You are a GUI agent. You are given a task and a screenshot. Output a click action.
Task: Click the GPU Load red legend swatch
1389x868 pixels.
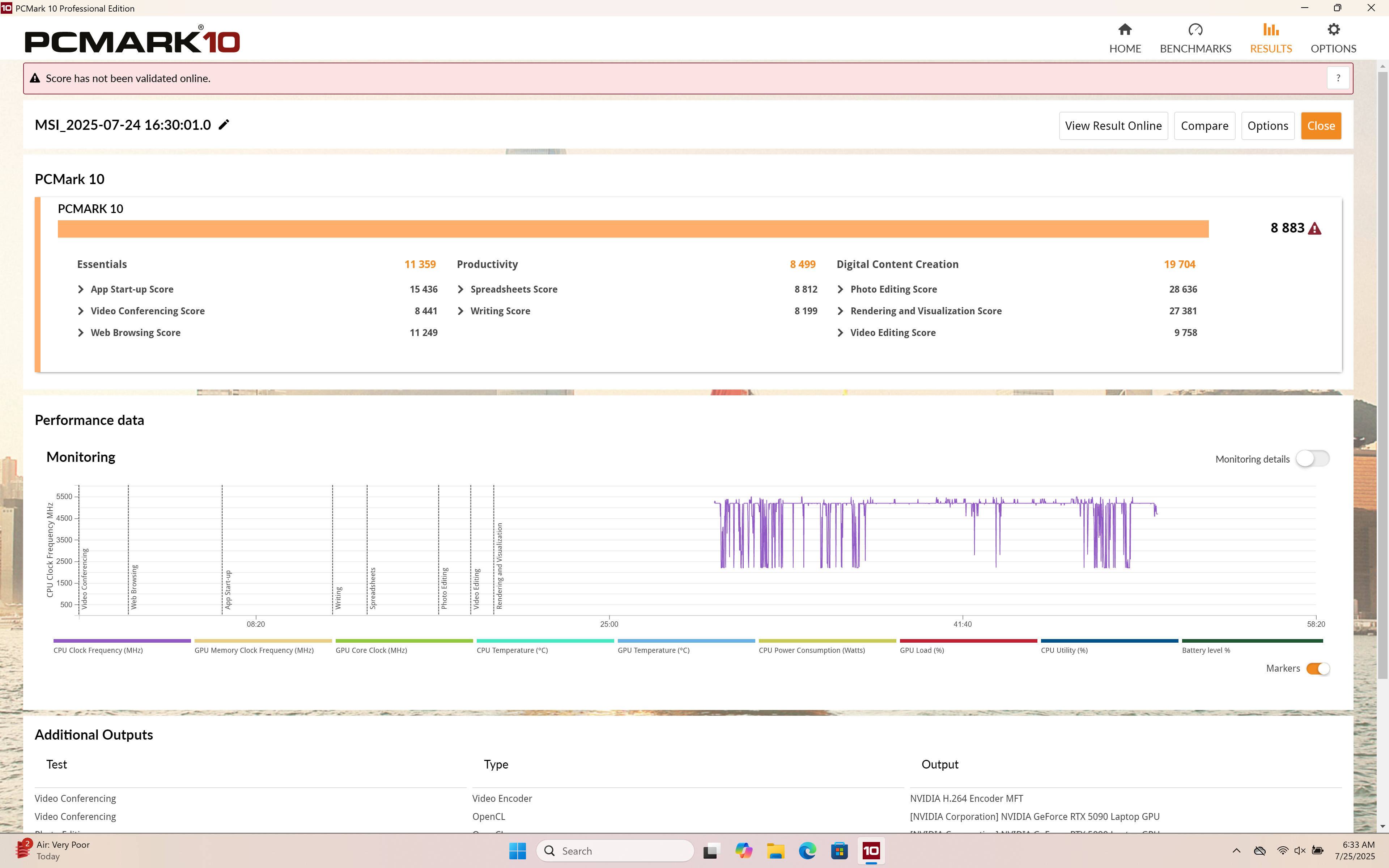pos(968,641)
